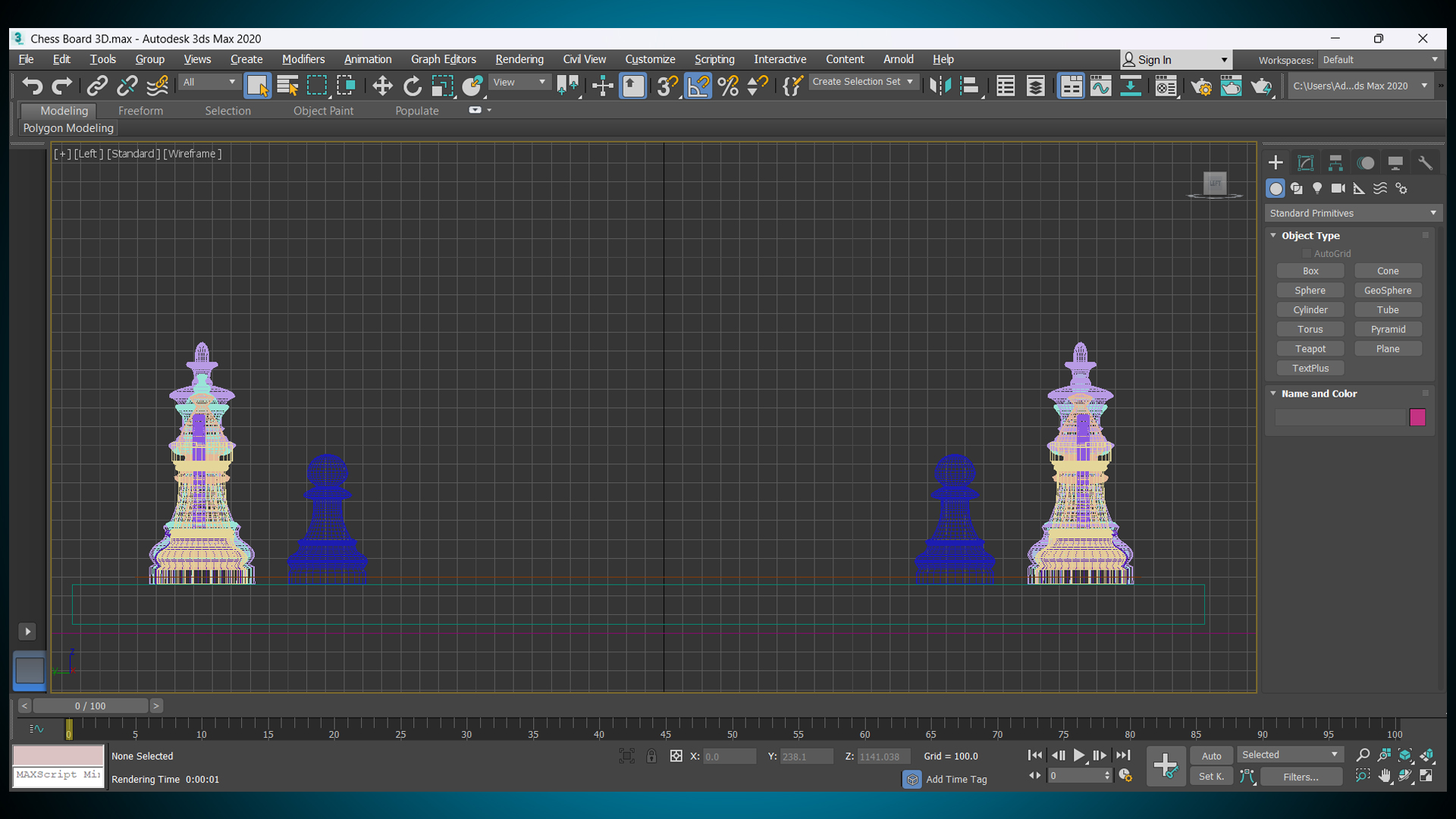The height and width of the screenshot is (819, 1456).
Task: Collapse the Name and Color rollout
Action: point(1273,393)
